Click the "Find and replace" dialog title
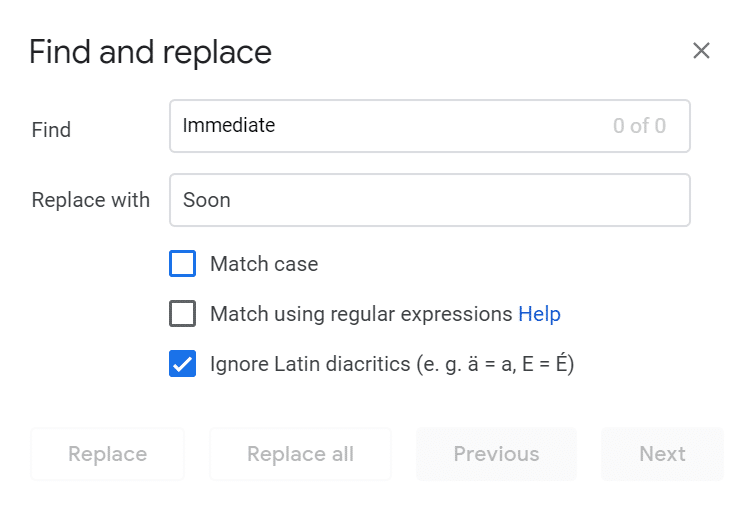751x511 pixels. click(x=150, y=52)
